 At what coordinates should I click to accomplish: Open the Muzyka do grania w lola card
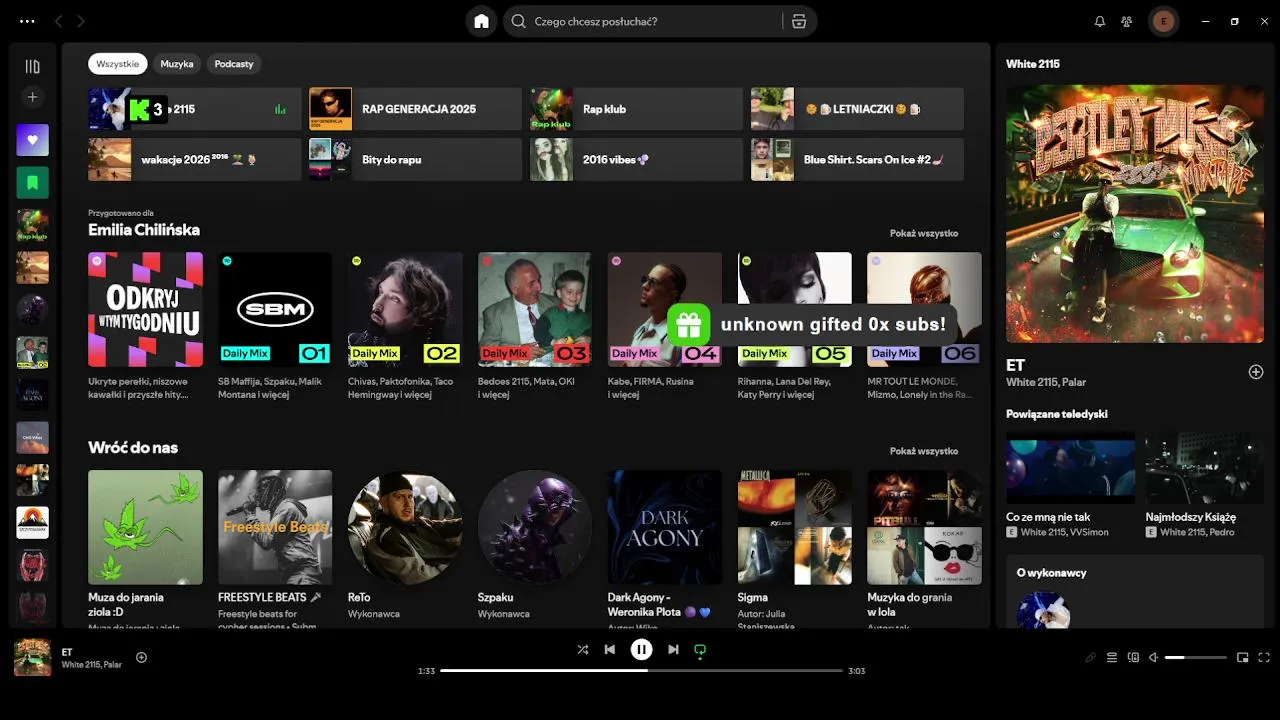[924, 548]
